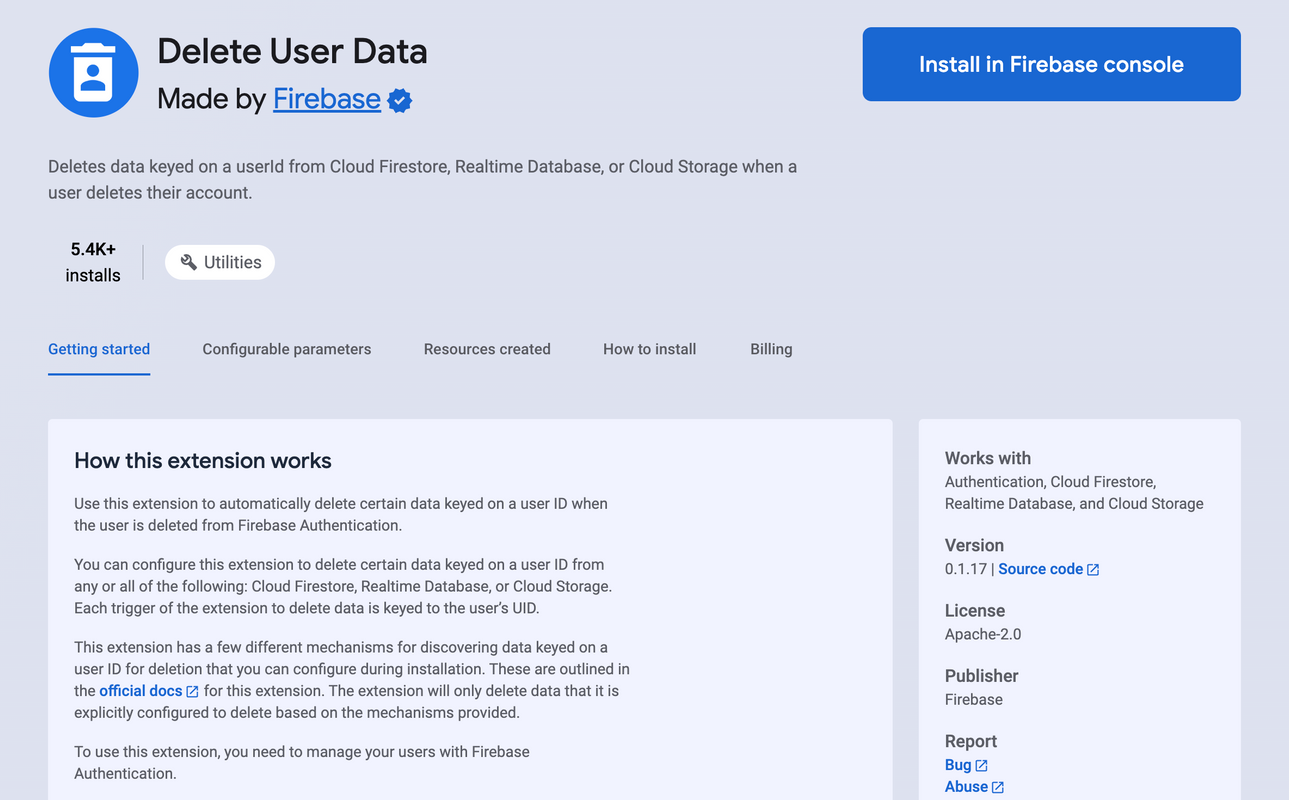Select the Utilities category chip

click(x=220, y=262)
